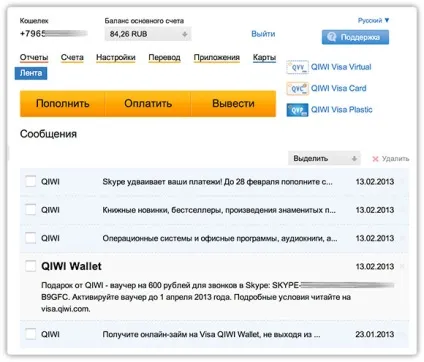The image size is (424, 362).
Task: Click the Выйти logout link
Action: (263, 34)
